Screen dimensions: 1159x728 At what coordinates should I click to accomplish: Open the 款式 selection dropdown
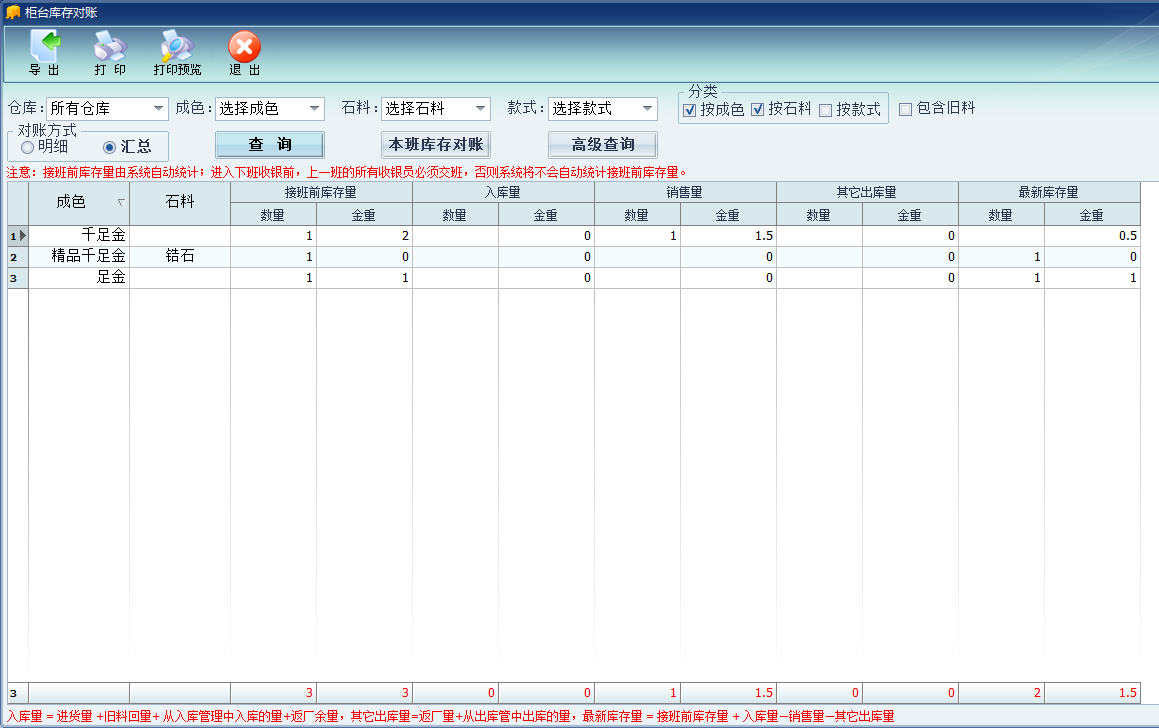[647, 108]
